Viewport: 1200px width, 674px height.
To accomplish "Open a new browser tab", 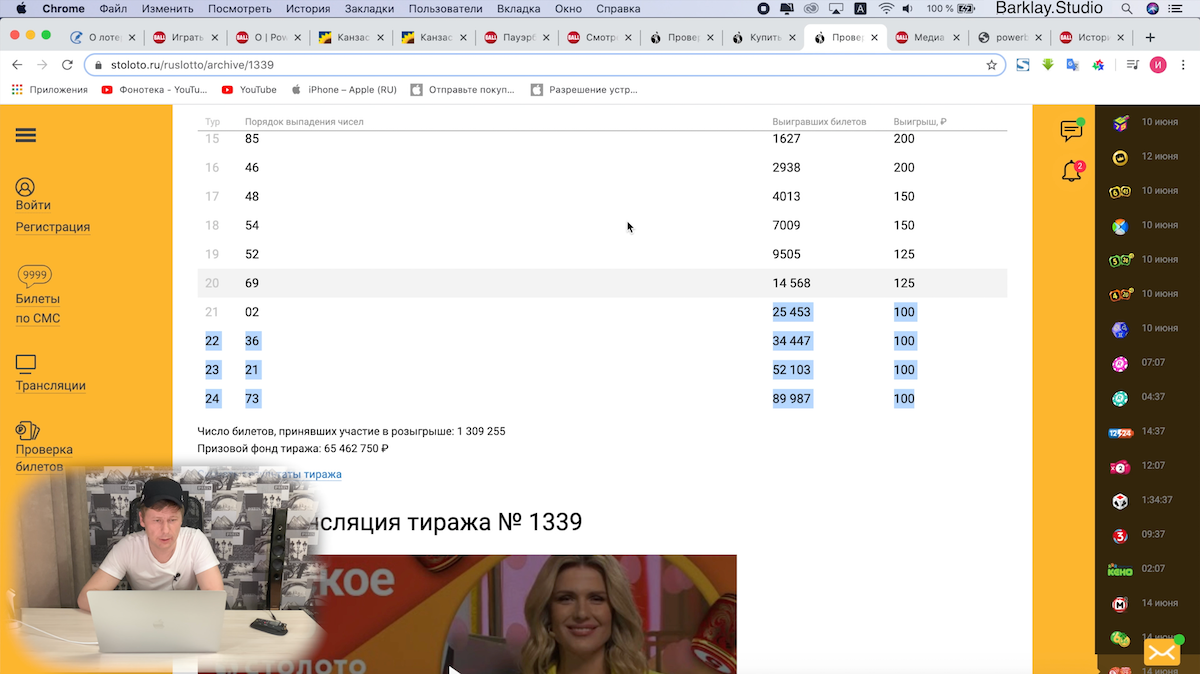I will pos(1150,38).
